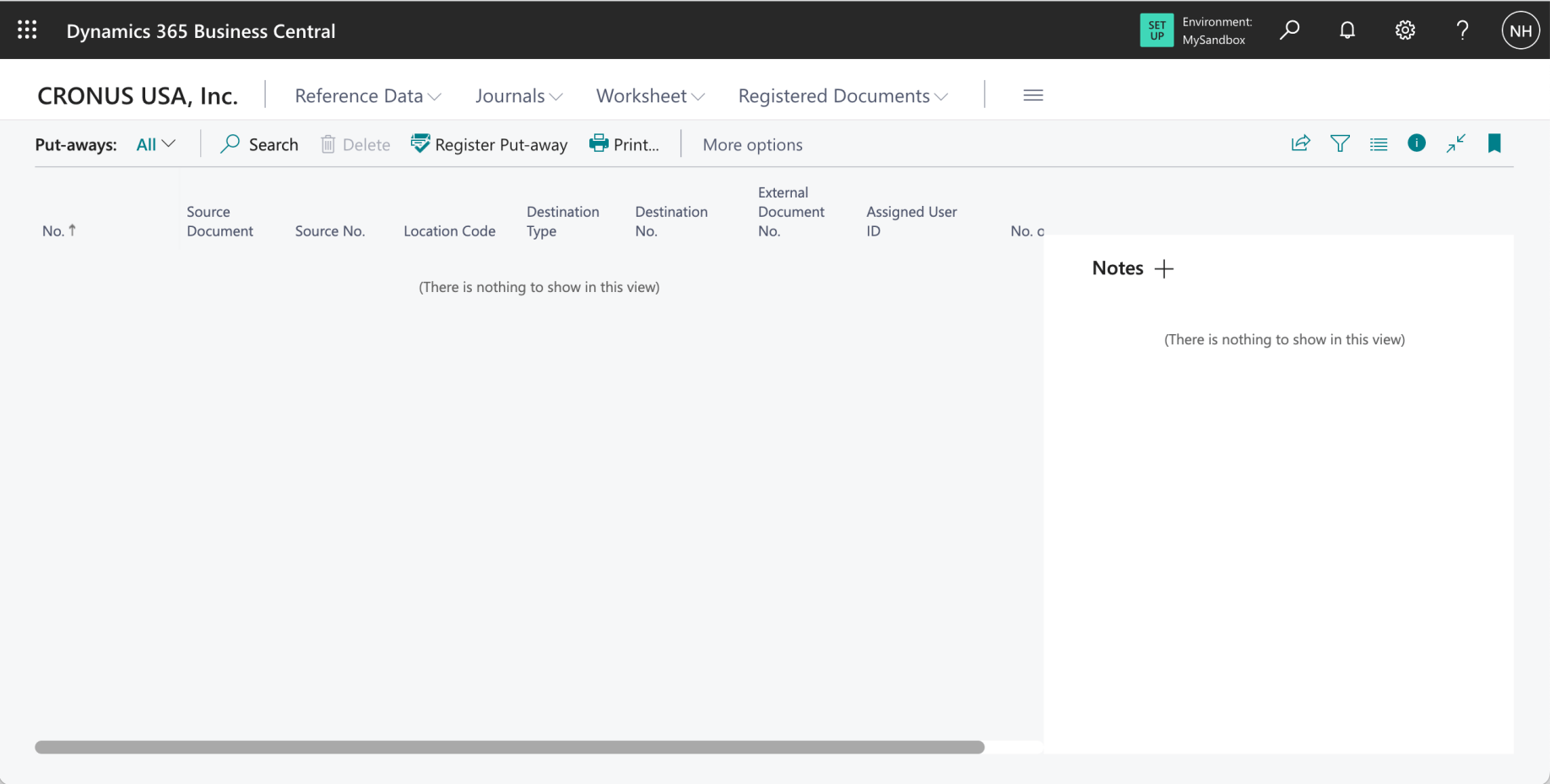The image size is (1550, 784).
Task: Add a new note with the plus icon
Action: [x=1164, y=268]
